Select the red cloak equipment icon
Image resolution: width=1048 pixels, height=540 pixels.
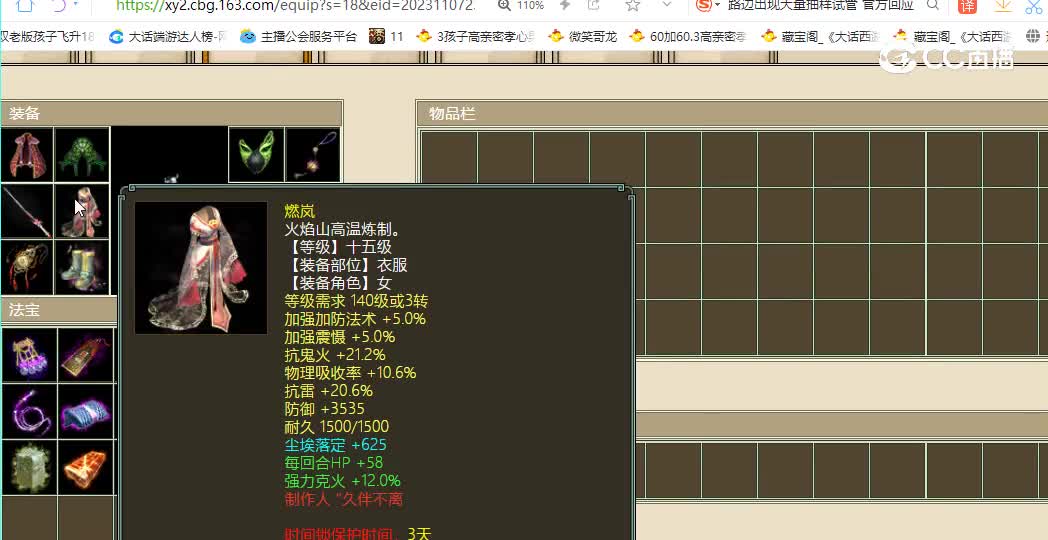pos(27,154)
